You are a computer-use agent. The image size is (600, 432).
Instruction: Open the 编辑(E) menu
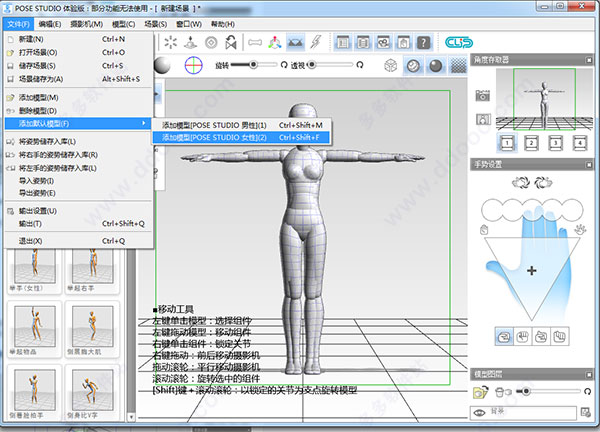50,24
